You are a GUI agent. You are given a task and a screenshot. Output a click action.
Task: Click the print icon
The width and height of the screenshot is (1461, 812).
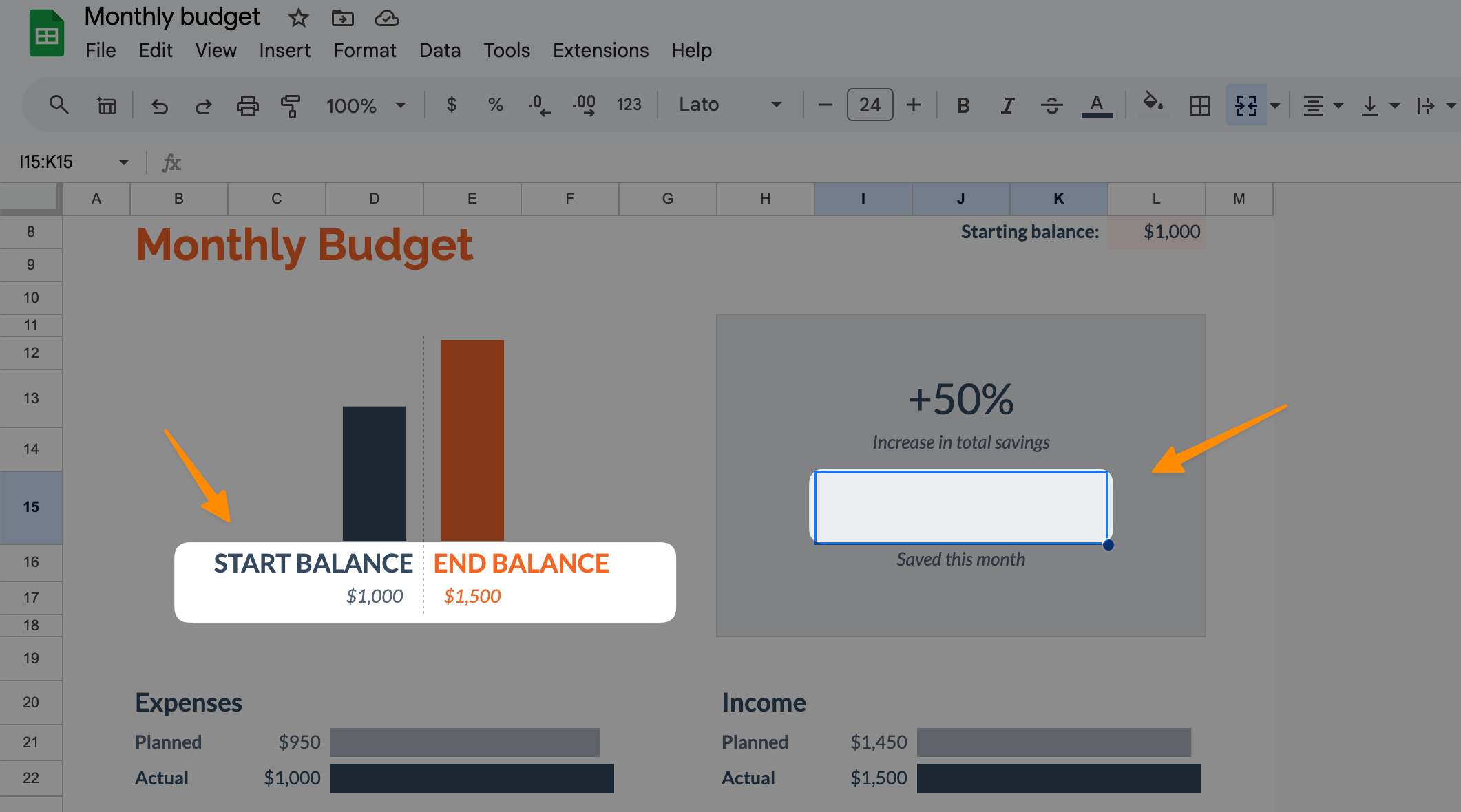click(247, 106)
